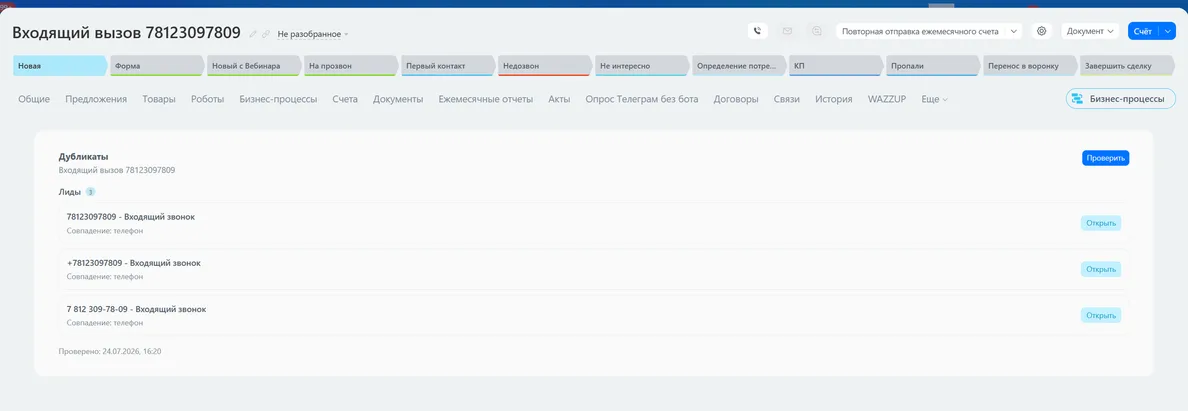Open the Документ dropdown
Image resolution: width=1188 pixels, height=411 pixels.
[x=1090, y=31]
